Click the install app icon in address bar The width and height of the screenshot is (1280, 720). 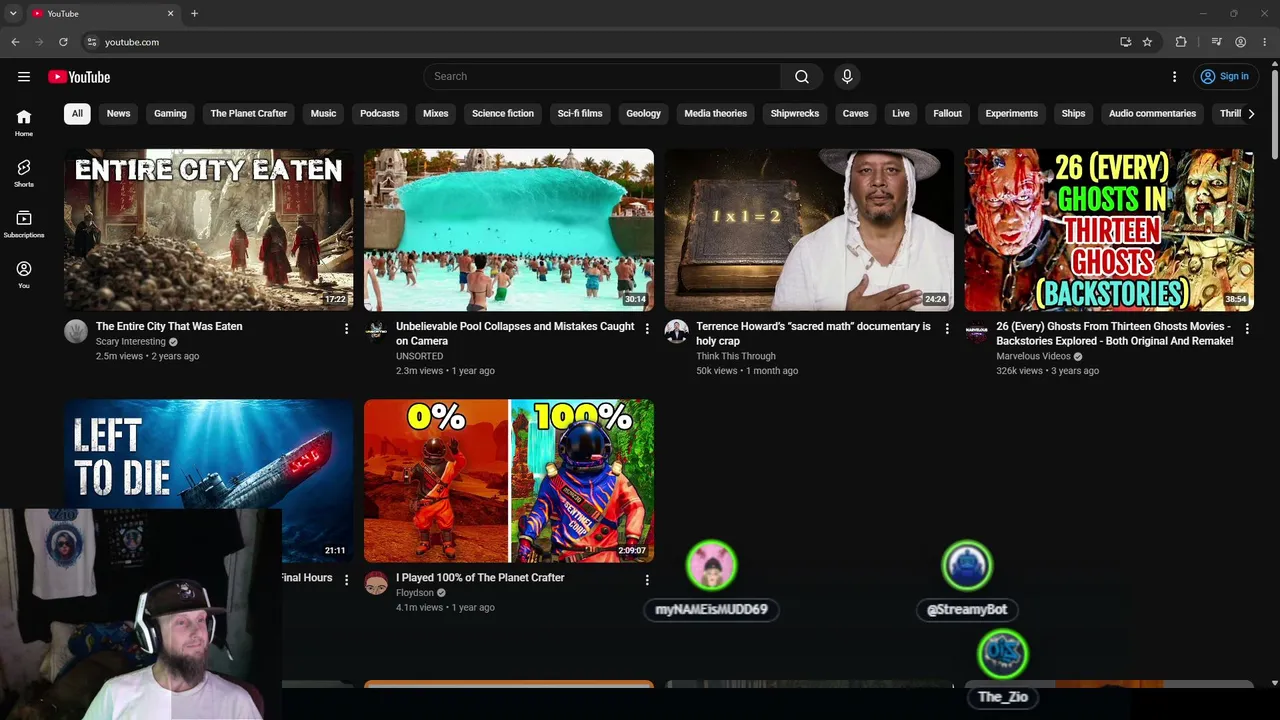pyautogui.click(x=1126, y=42)
